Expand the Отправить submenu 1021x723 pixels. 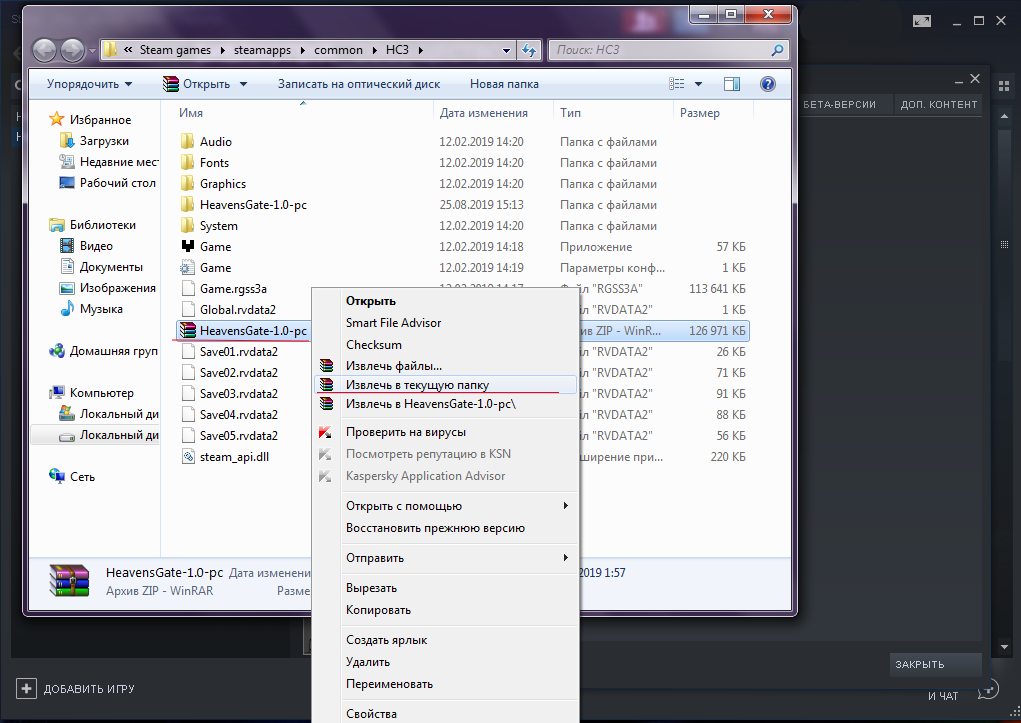(445, 558)
